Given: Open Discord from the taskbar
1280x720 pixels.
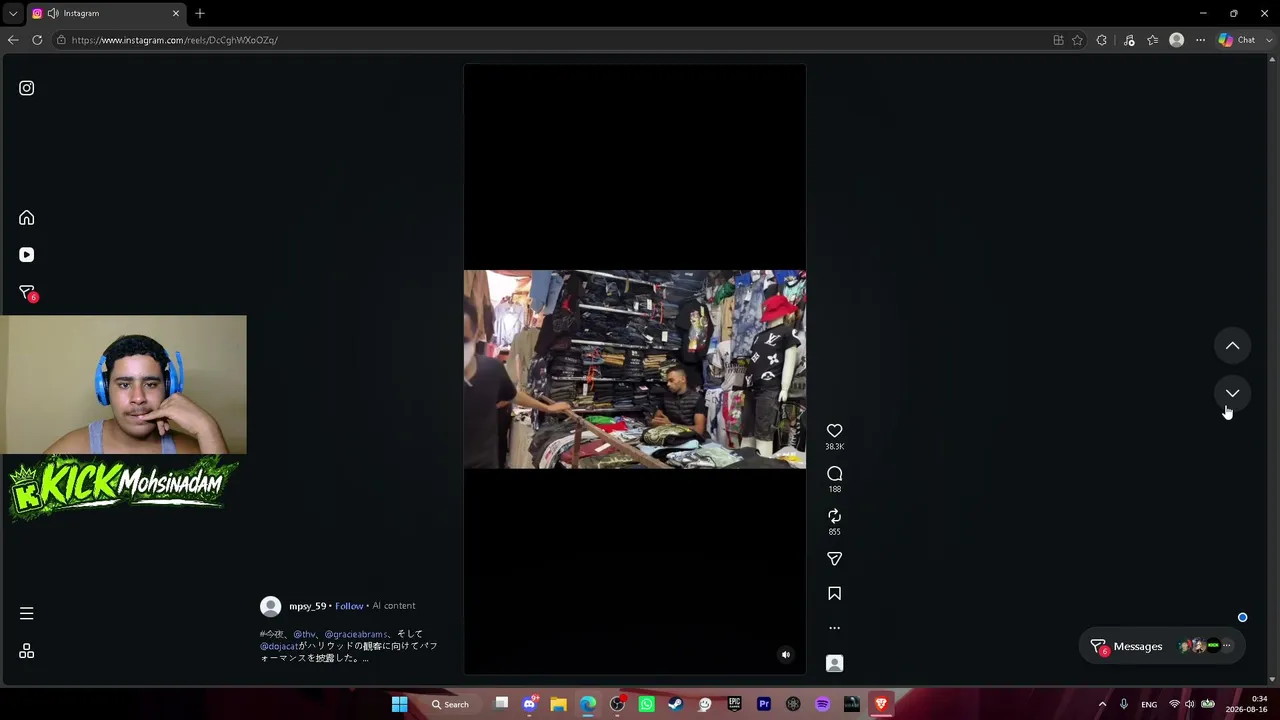Looking at the screenshot, I should [x=530, y=704].
